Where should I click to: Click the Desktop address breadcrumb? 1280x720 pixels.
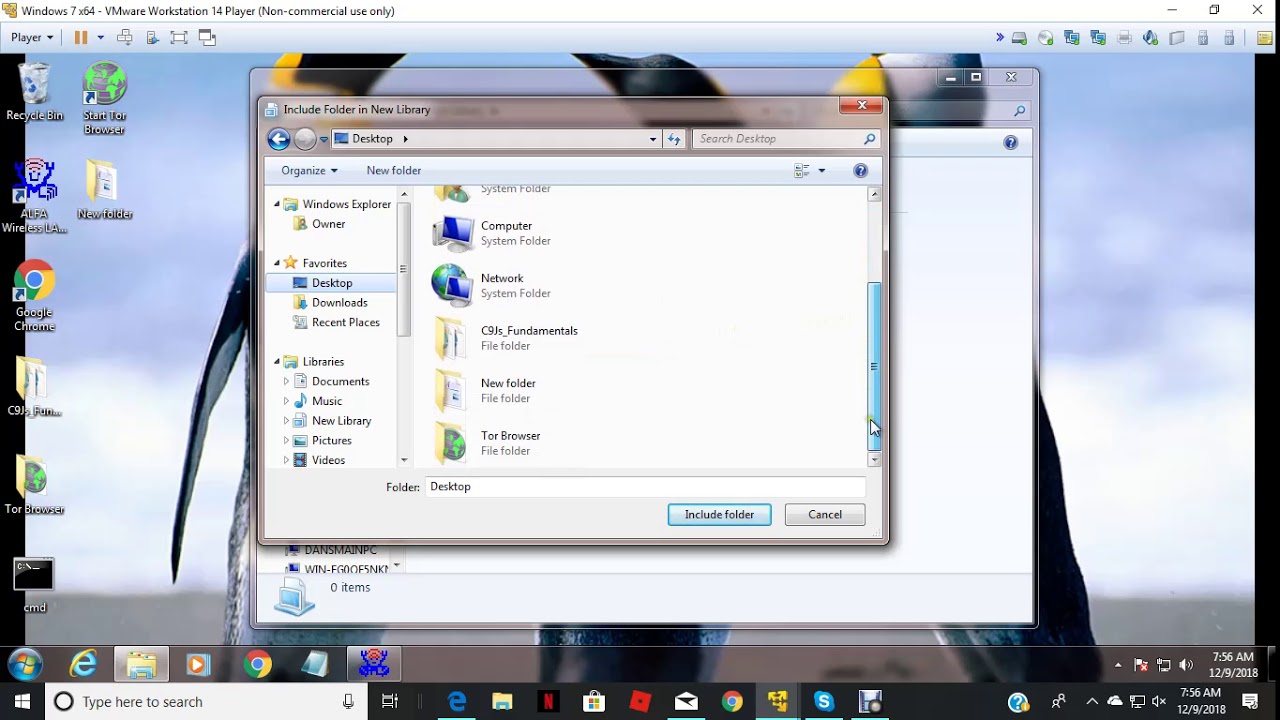[372, 139]
